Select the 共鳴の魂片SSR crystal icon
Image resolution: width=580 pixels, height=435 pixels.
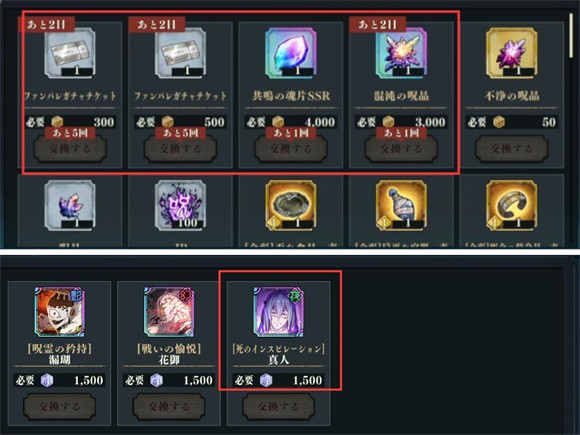(x=291, y=53)
